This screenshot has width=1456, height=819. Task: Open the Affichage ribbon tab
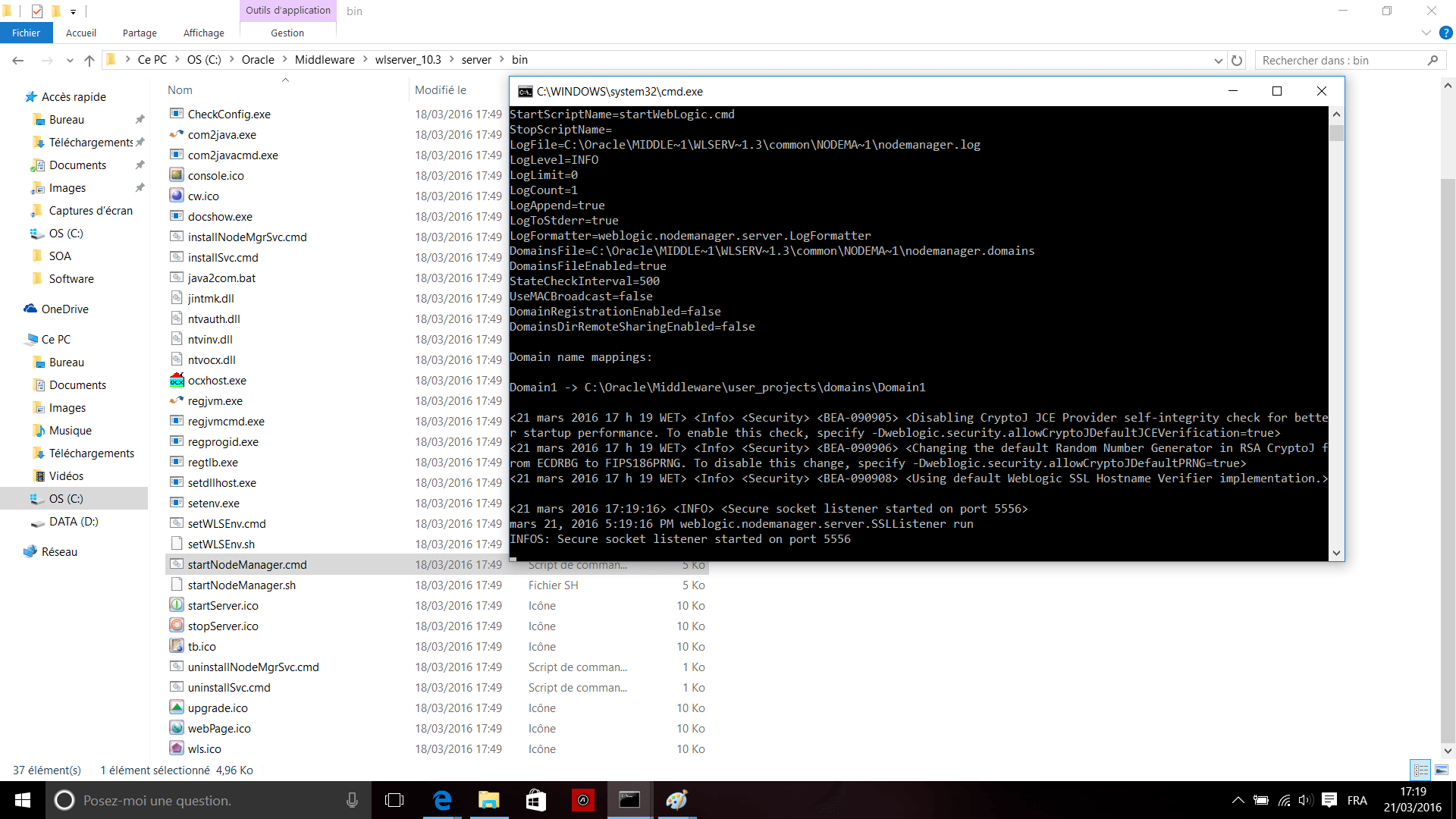(x=203, y=33)
